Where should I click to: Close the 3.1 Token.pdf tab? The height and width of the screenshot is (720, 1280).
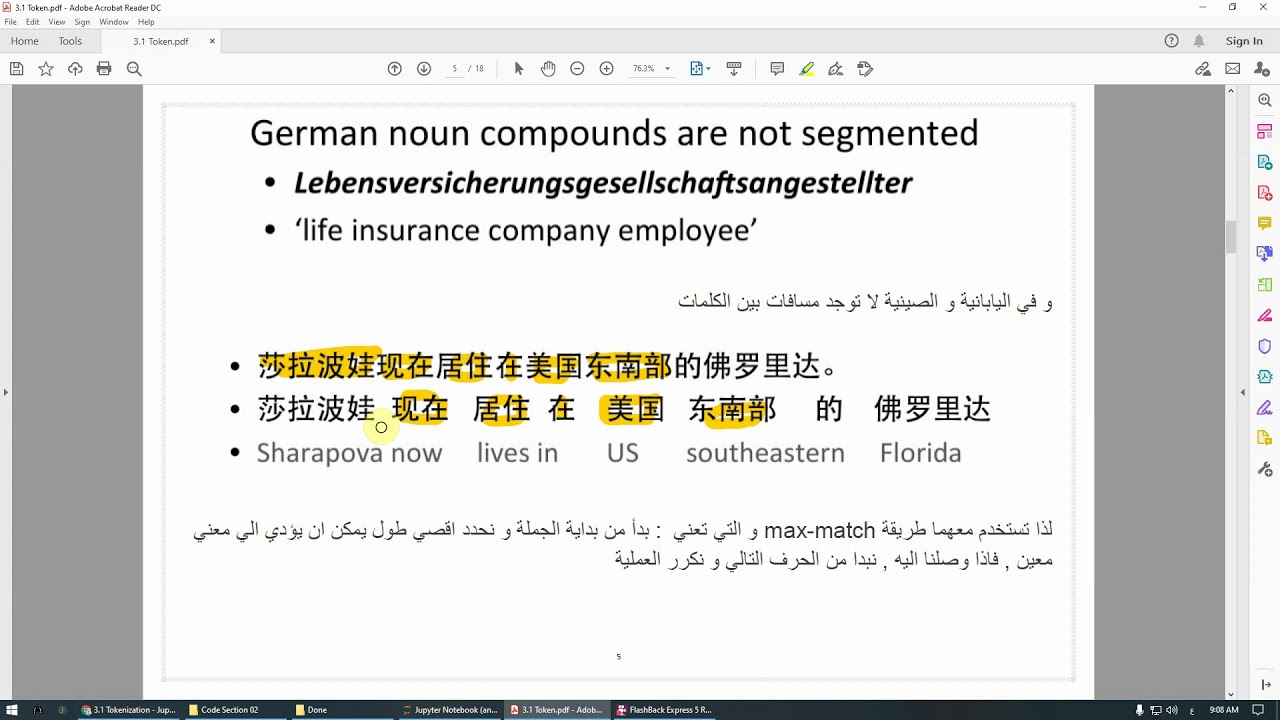[212, 41]
